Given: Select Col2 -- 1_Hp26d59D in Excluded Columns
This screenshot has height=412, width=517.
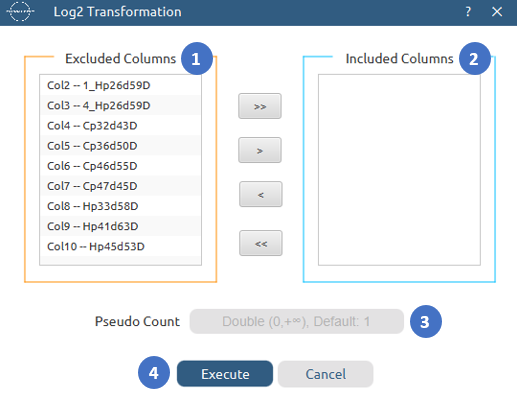Looking at the screenshot, I should [120, 85].
